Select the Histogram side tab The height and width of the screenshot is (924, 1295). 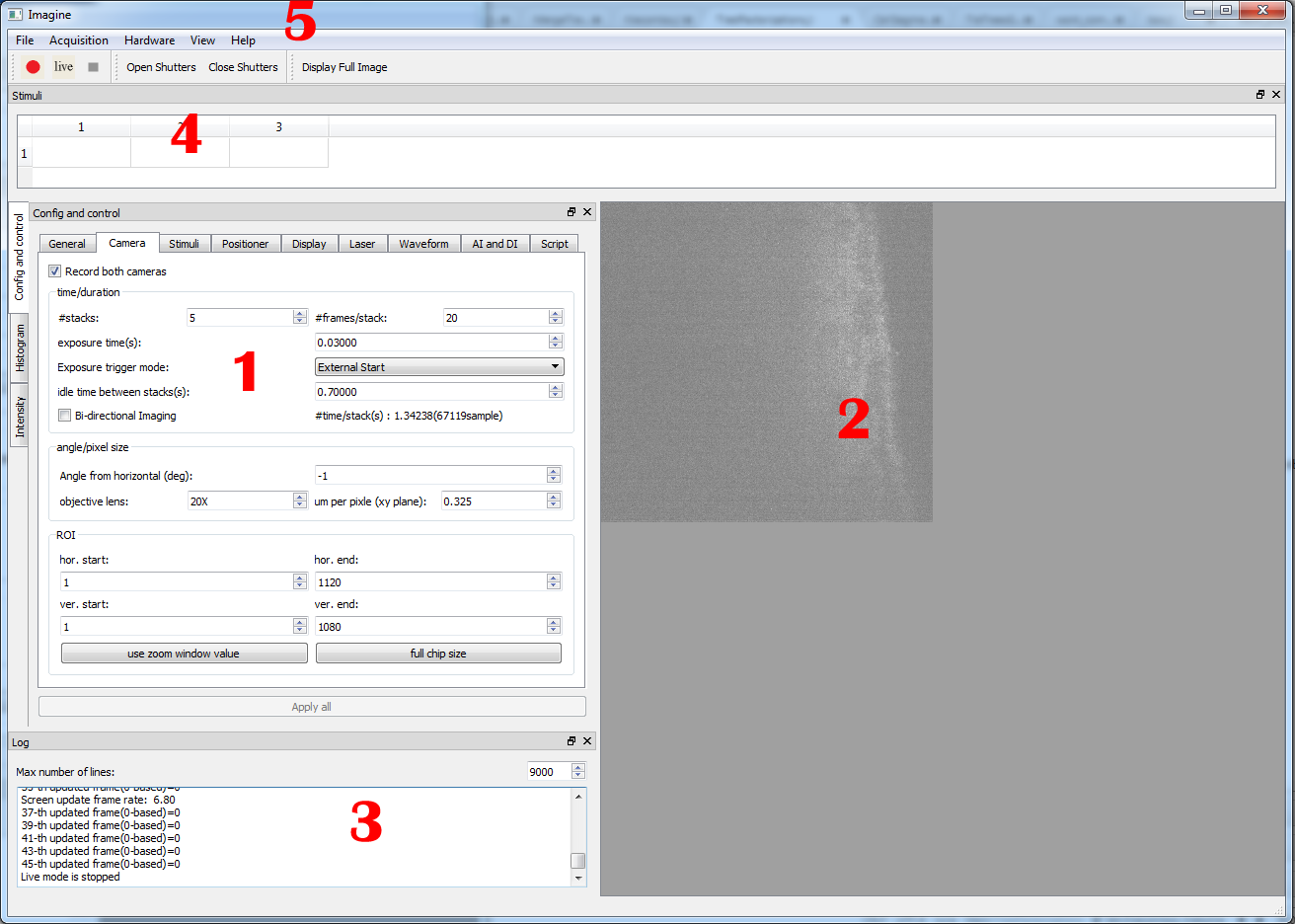tap(20, 347)
